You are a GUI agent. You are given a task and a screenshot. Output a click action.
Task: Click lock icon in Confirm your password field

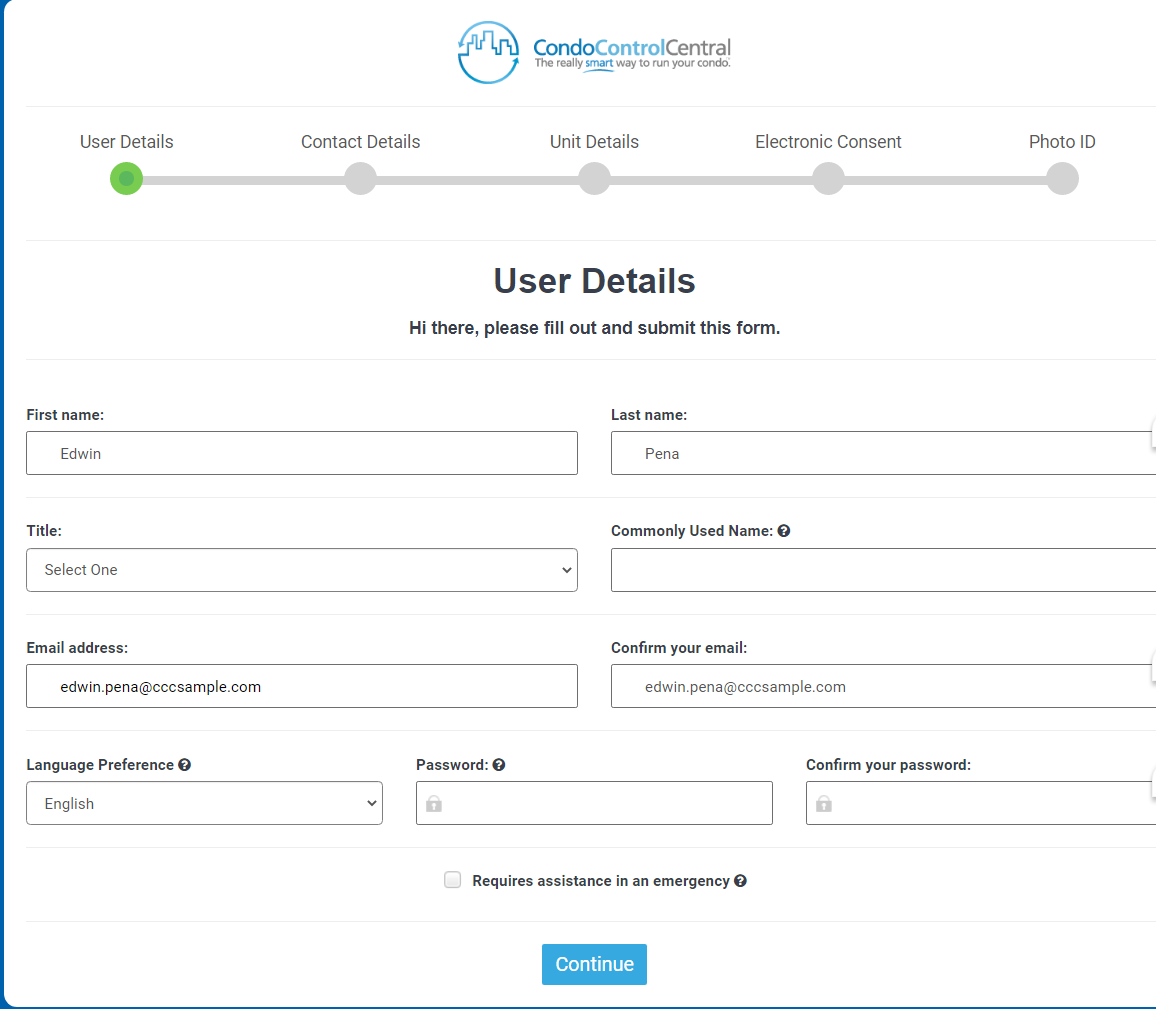(824, 804)
